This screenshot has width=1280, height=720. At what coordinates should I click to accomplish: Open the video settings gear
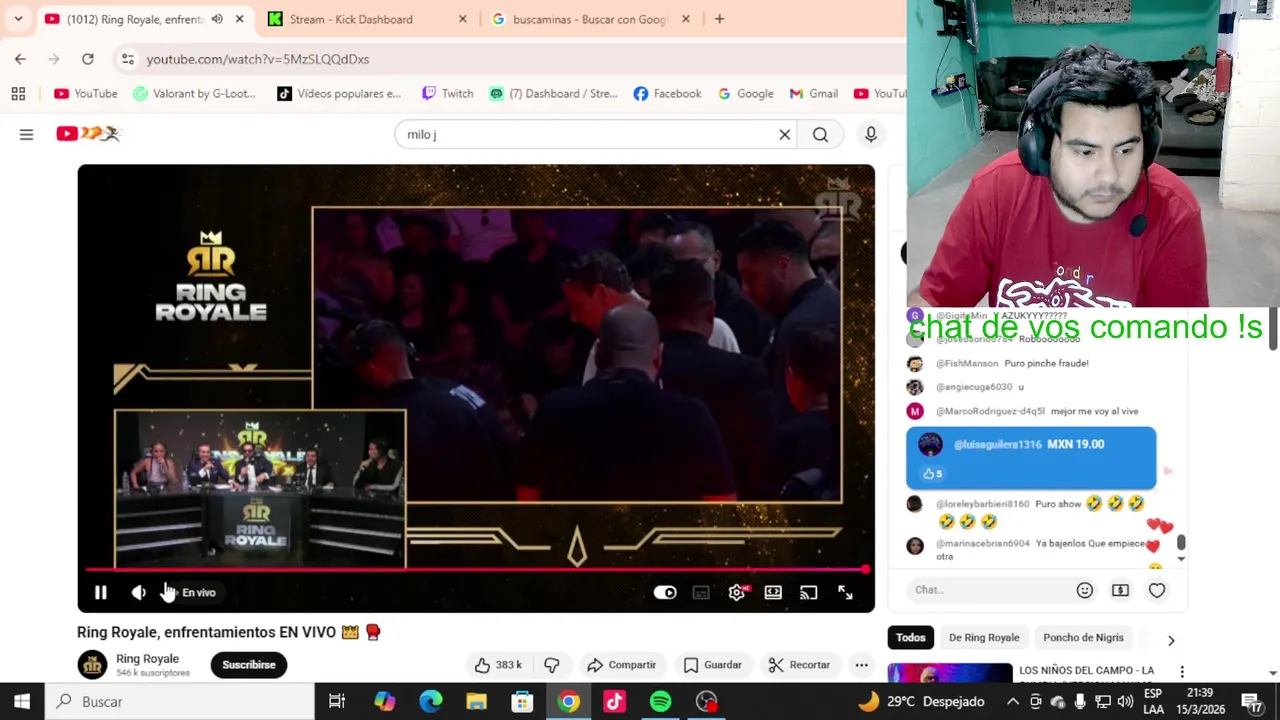pyautogui.click(x=737, y=593)
